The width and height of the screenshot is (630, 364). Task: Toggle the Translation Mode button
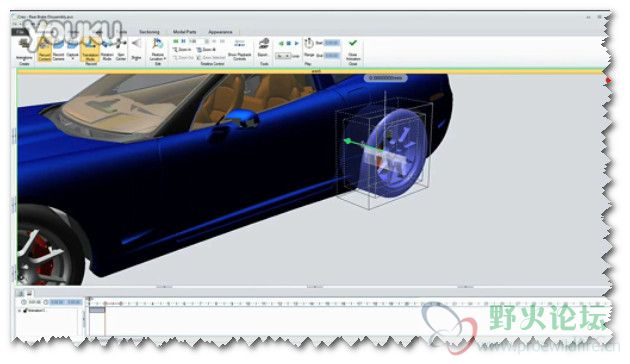pos(90,50)
